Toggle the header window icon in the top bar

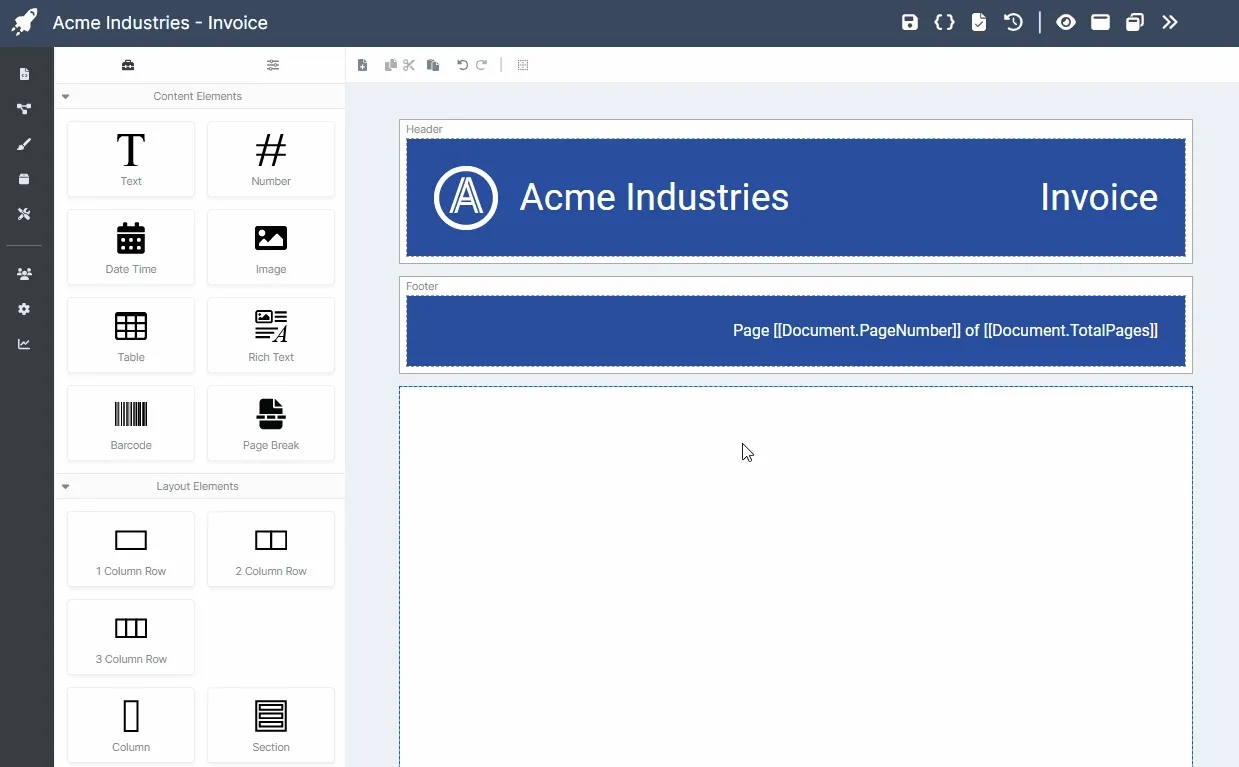click(x=1100, y=22)
